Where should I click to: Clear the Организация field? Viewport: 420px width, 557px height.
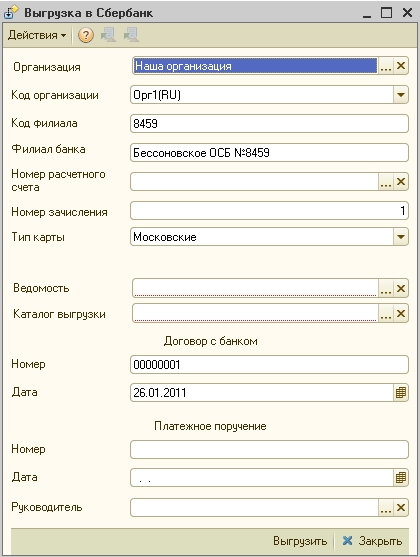[x=401, y=66]
